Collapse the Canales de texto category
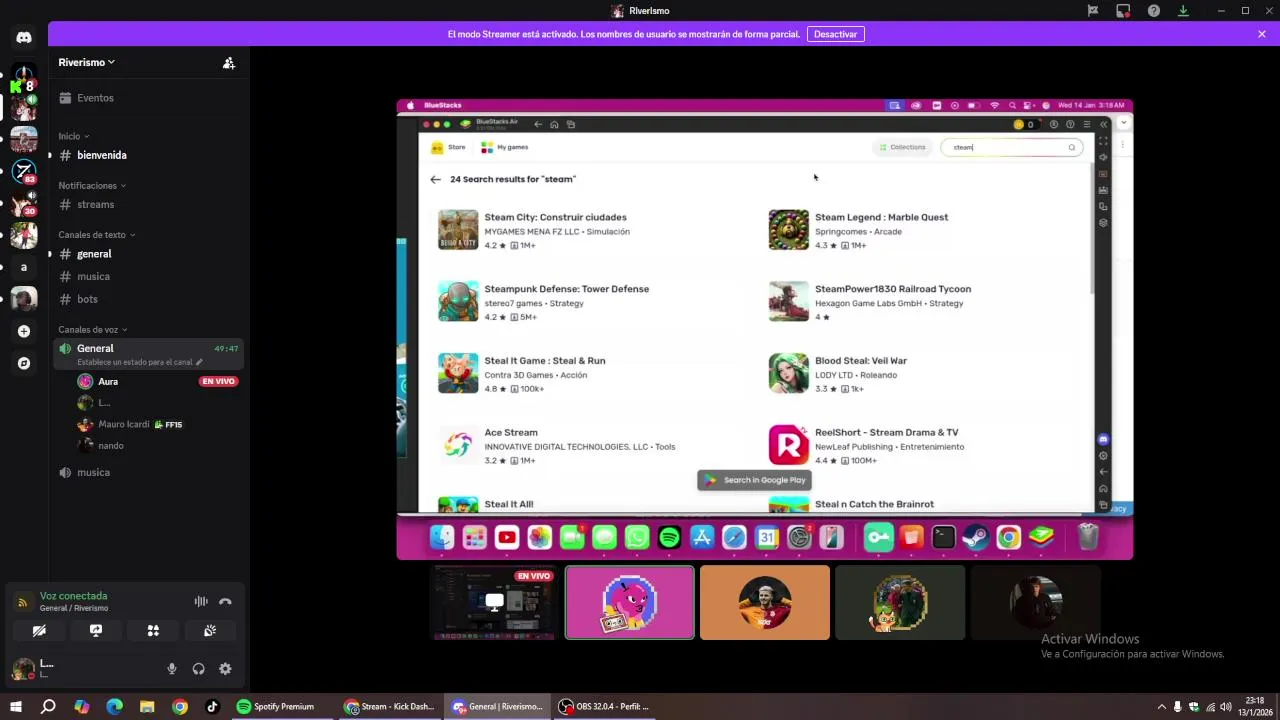This screenshot has height=720, width=1280. (x=96, y=235)
